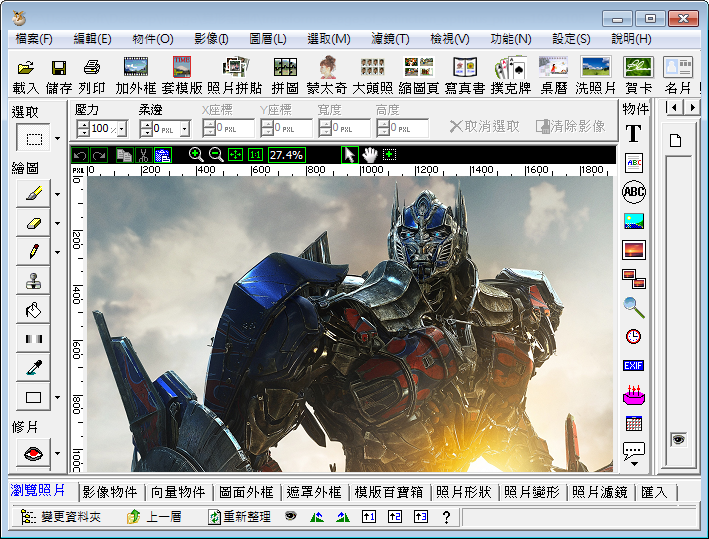
Task: Open the 濾鏡(T) menu
Action: click(x=390, y=39)
